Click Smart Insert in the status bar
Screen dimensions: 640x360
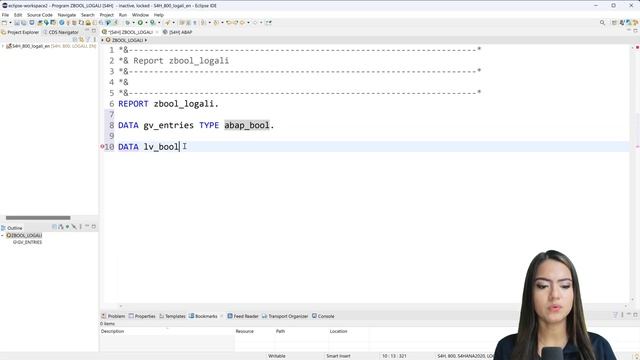[338, 356]
